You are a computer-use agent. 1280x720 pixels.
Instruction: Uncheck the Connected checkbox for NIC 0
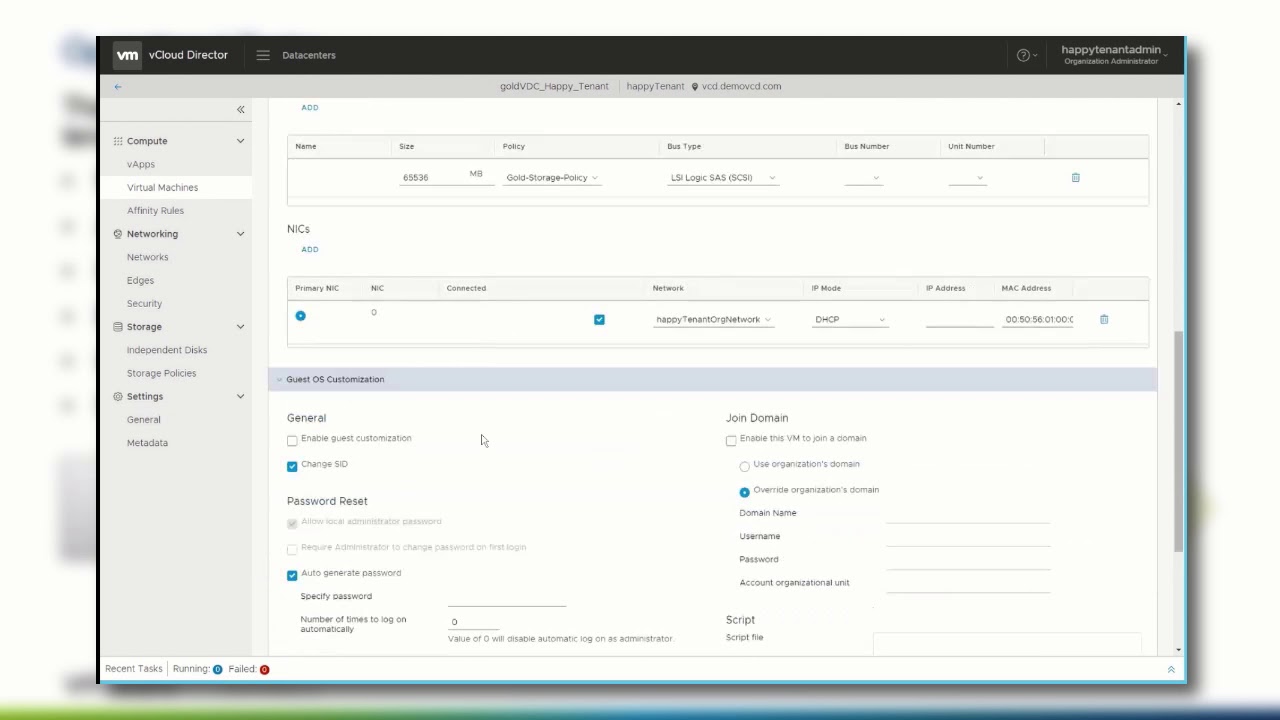click(599, 320)
